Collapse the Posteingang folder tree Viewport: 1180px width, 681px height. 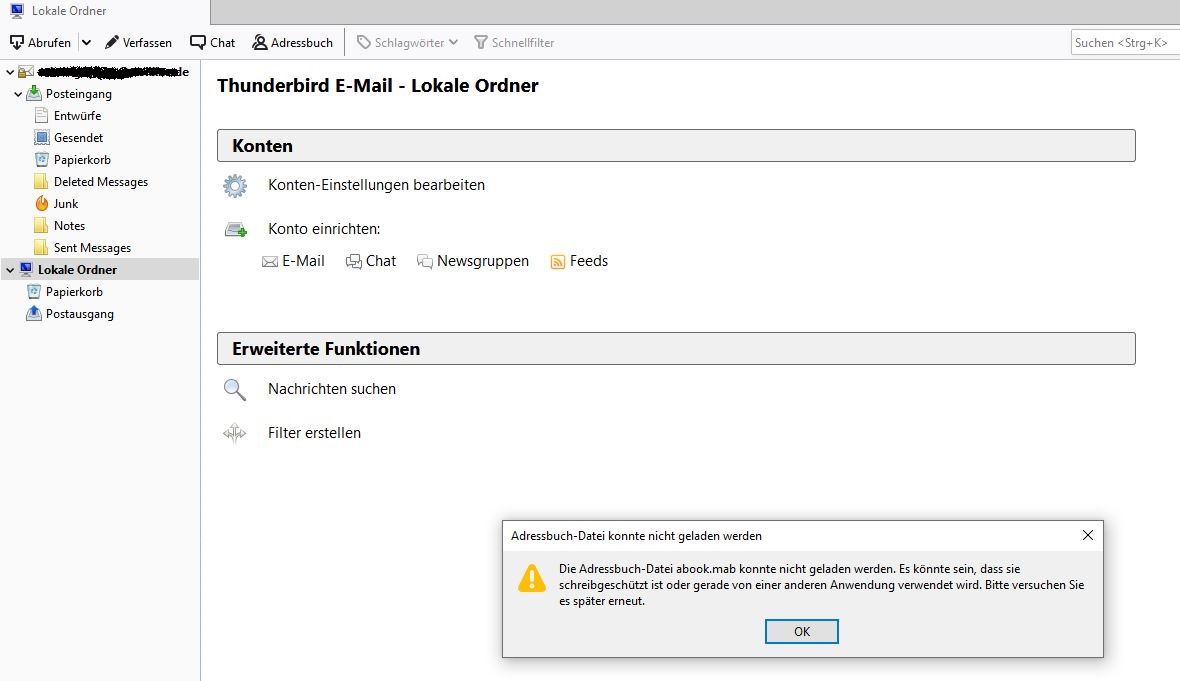coord(18,94)
